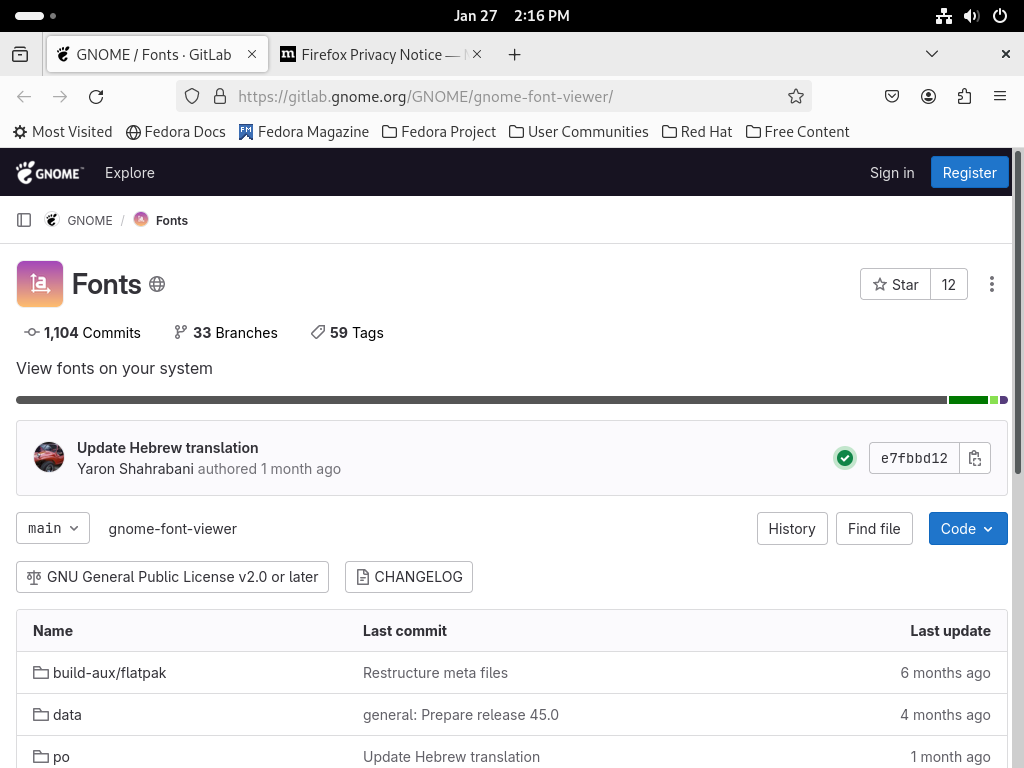Toggle the GitLab sidebar panel icon
The height and width of the screenshot is (768, 1024).
(24, 220)
